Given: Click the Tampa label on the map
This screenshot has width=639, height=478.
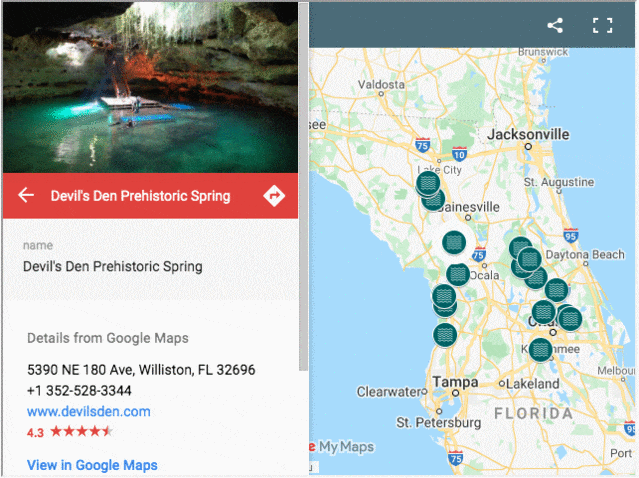Looking at the screenshot, I should click(x=455, y=382).
